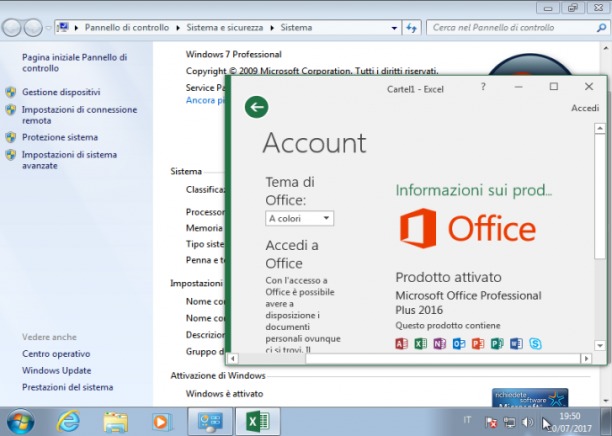Open Pagina iniziale Pannello di controllo link
This screenshot has height=436, width=612.
click(x=75, y=62)
